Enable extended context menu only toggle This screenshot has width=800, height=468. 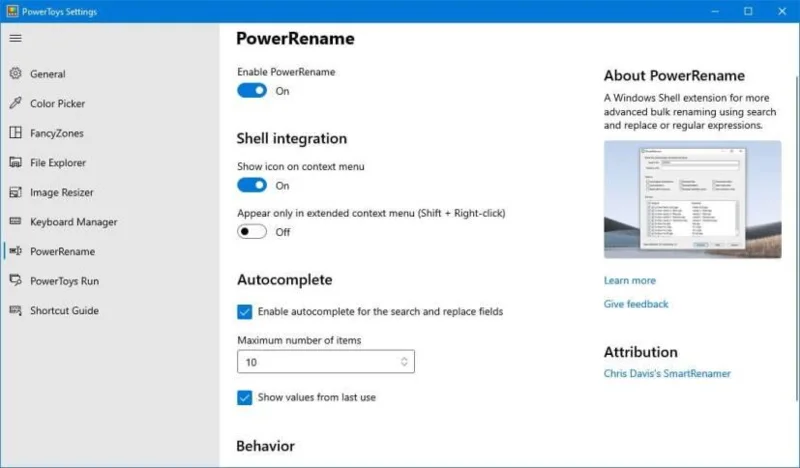pos(252,232)
